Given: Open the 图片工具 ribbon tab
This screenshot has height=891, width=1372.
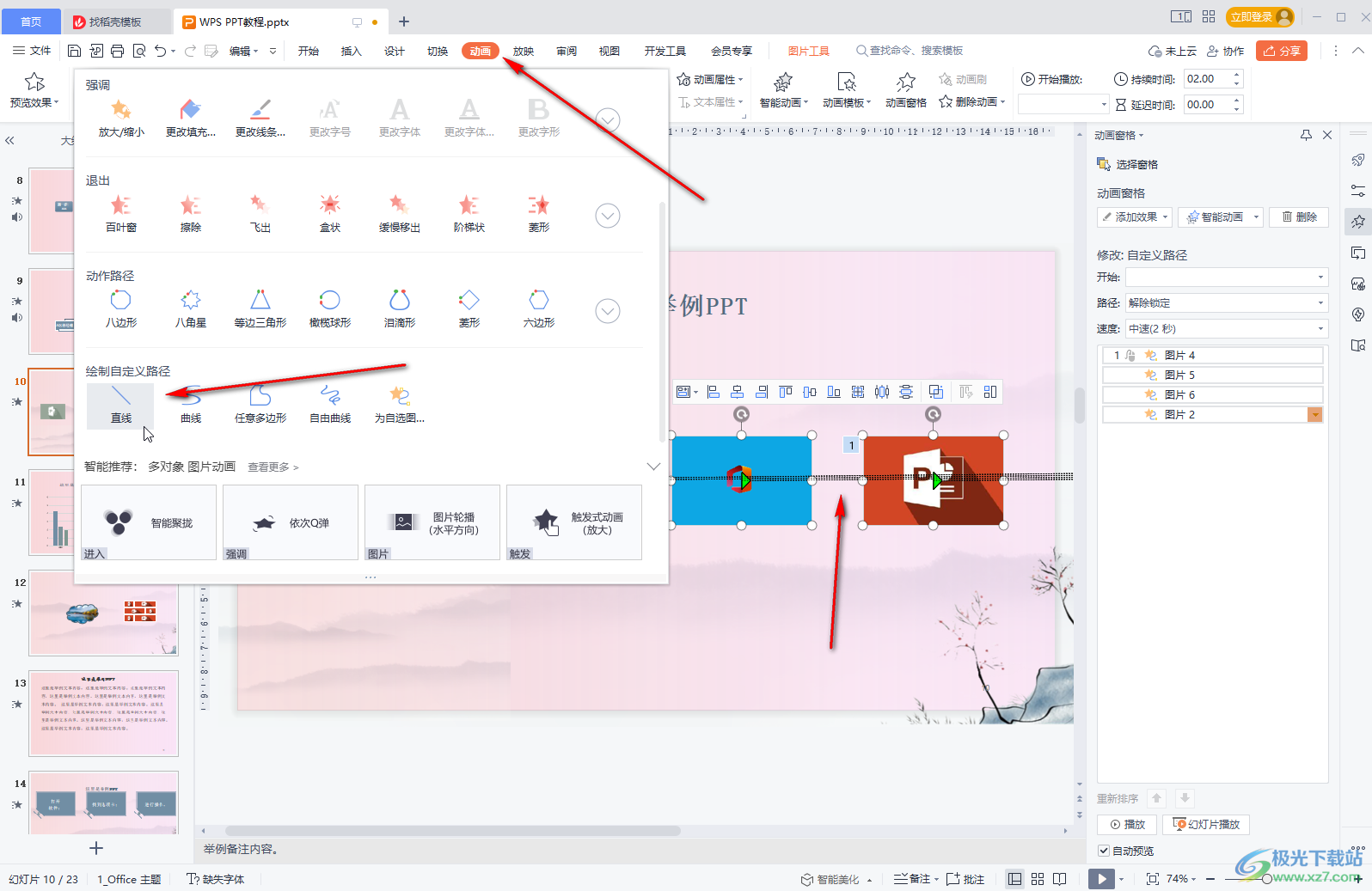Looking at the screenshot, I should (x=808, y=51).
